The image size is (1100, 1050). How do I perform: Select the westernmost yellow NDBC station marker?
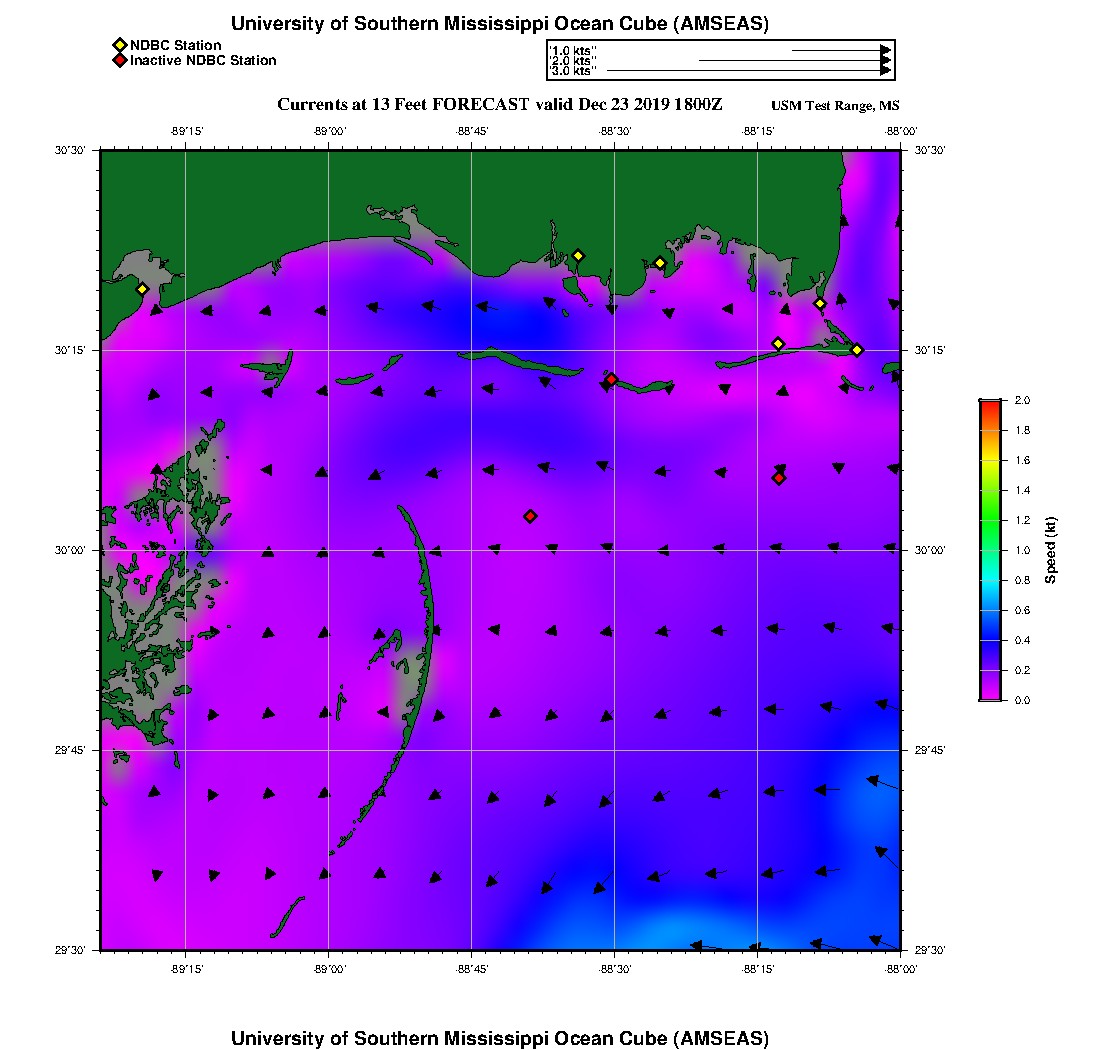(142, 289)
